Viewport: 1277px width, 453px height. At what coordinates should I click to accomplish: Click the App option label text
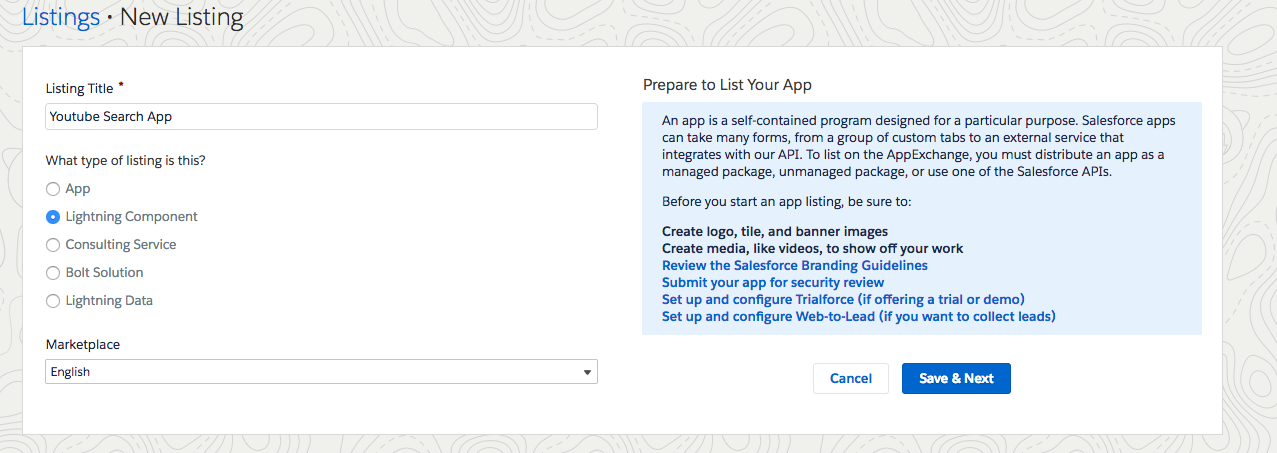78,189
